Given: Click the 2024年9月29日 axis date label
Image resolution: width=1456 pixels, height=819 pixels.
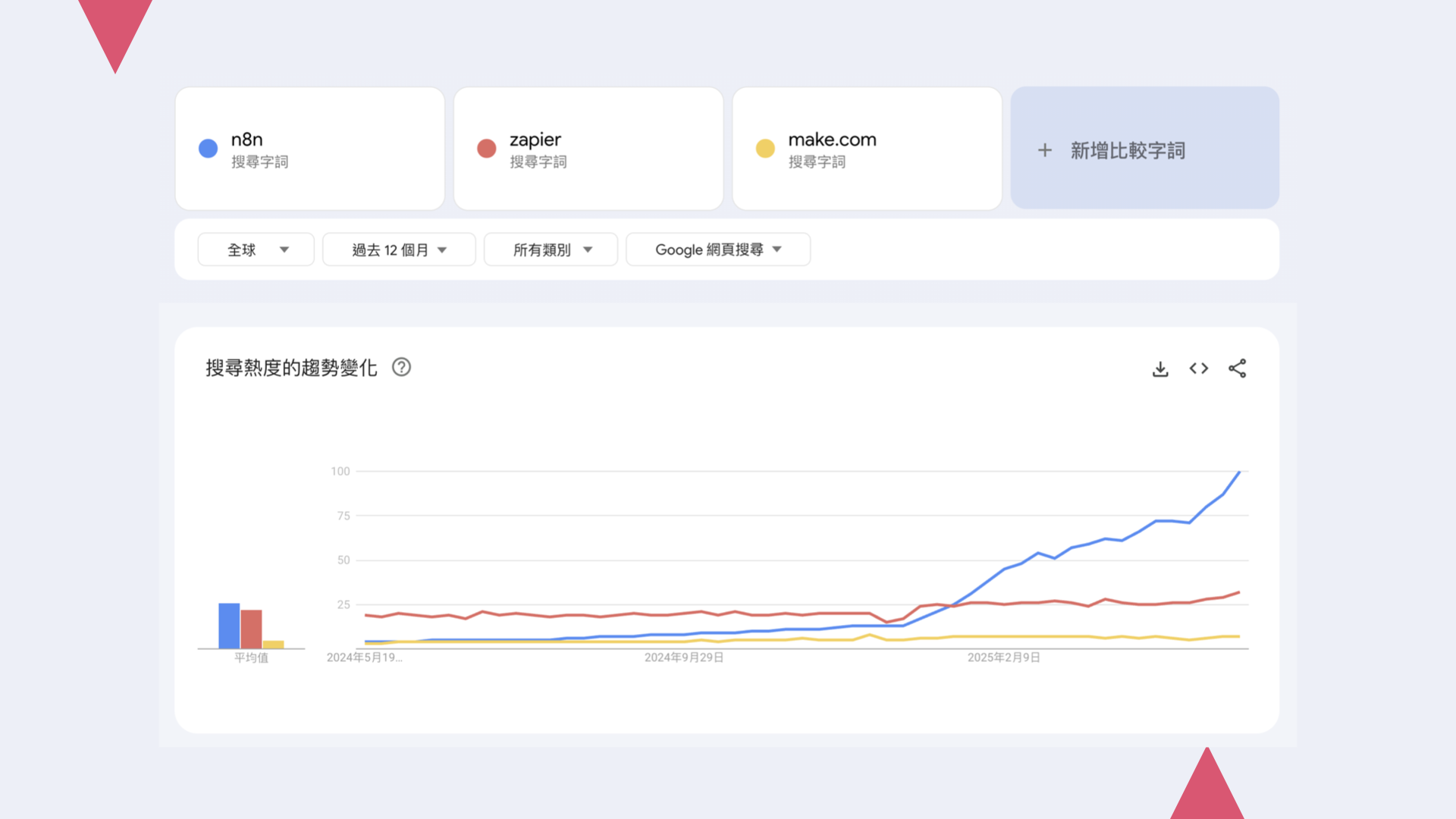Looking at the screenshot, I should point(684,657).
